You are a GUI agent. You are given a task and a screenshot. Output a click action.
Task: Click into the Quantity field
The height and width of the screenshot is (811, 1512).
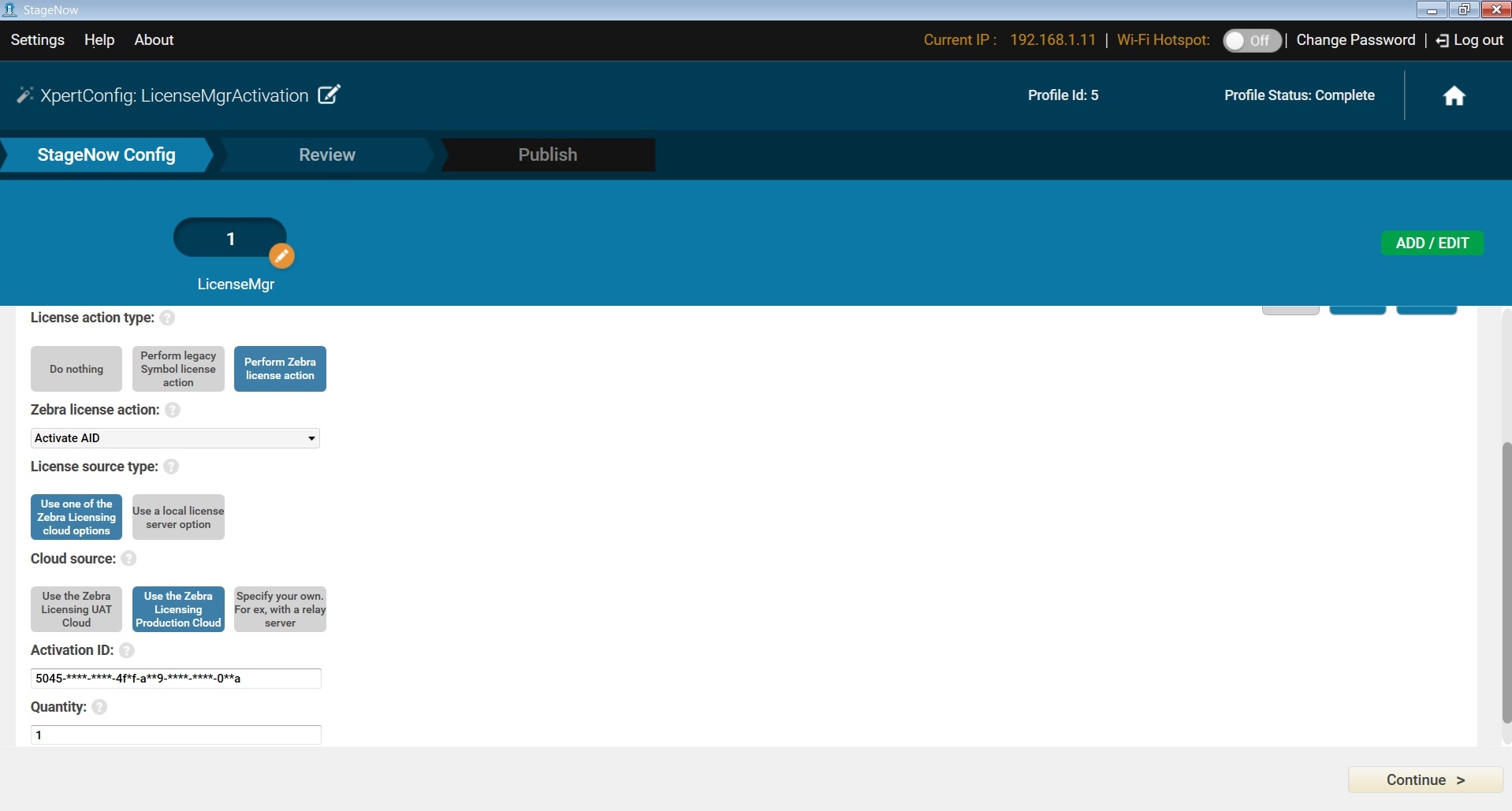(176, 735)
